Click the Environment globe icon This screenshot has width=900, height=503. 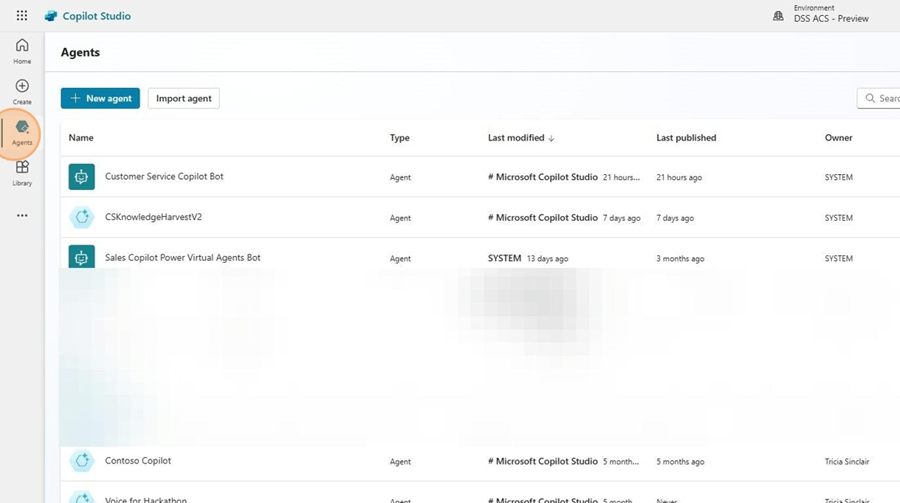(x=779, y=16)
